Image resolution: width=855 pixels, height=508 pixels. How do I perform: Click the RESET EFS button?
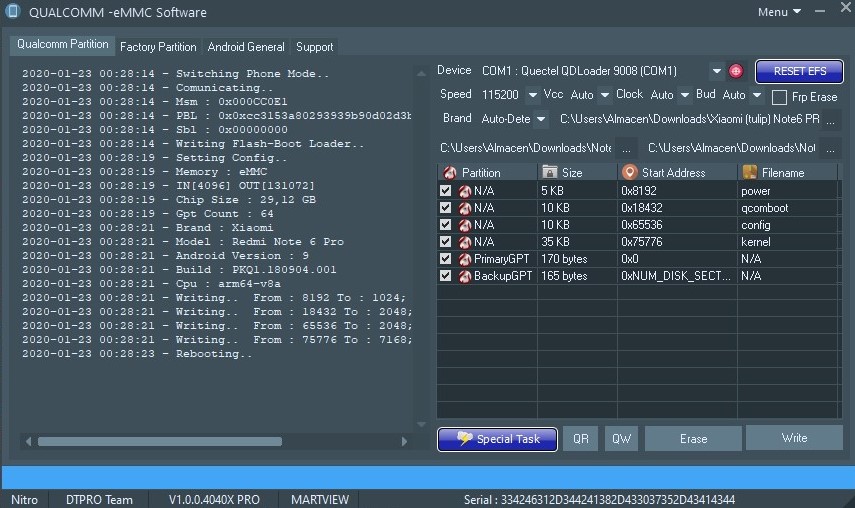799,71
